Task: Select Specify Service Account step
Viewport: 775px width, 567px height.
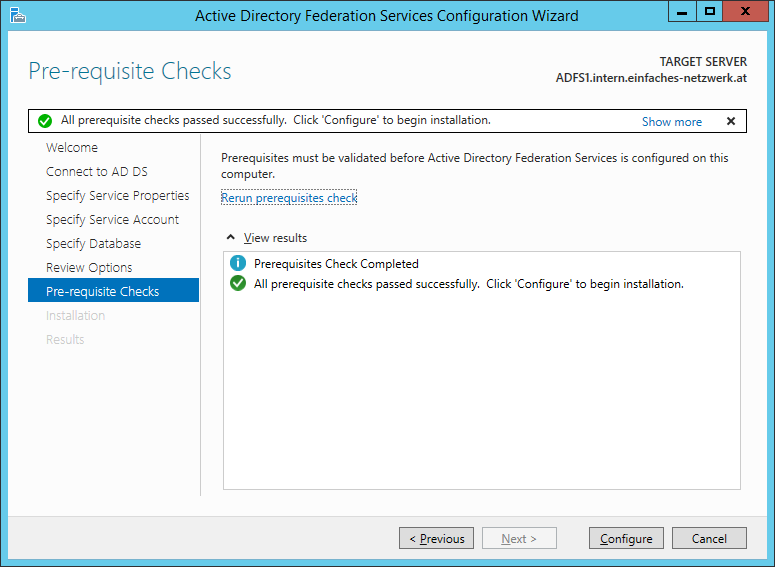Action: point(113,219)
